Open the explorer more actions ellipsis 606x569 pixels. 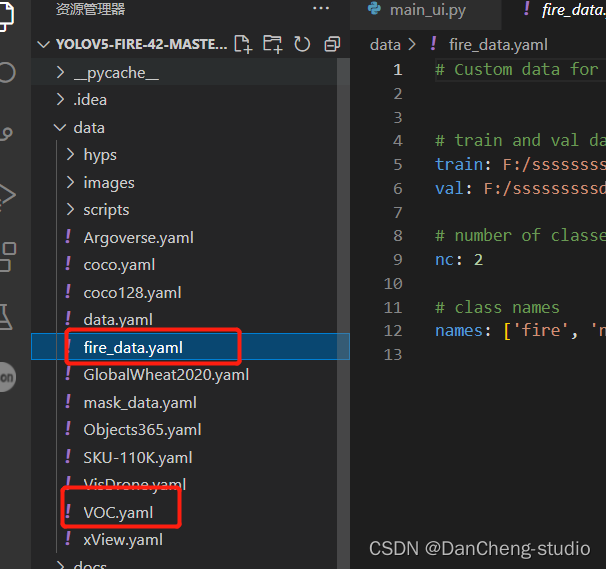pyautogui.click(x=321, y=8)
